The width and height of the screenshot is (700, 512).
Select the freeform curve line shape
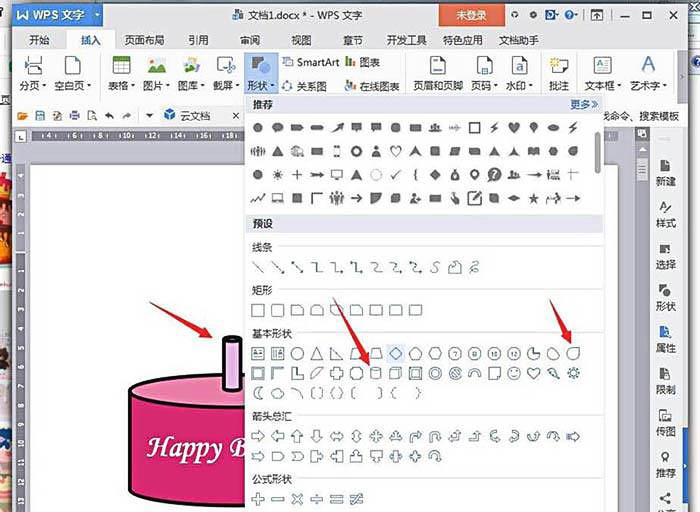[435, 267]
